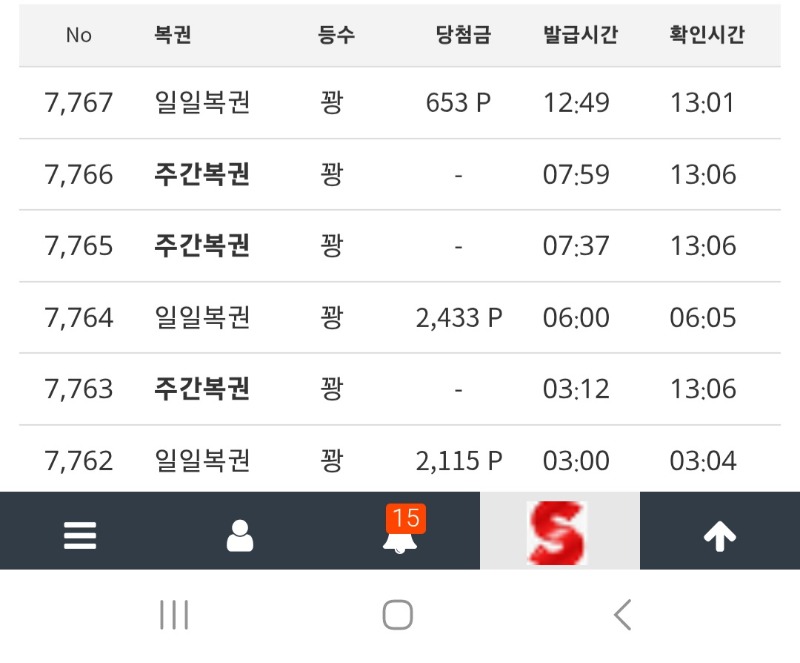Open the user profile icon
The width and height of the screenshot is (800, 663).
tap(240, 536)
